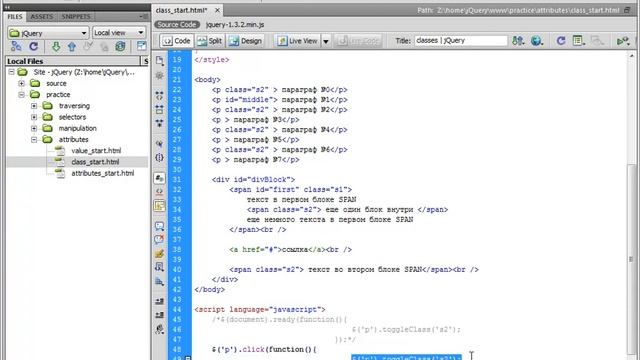Click the green Get Files arrow

(x=56, y=47)
